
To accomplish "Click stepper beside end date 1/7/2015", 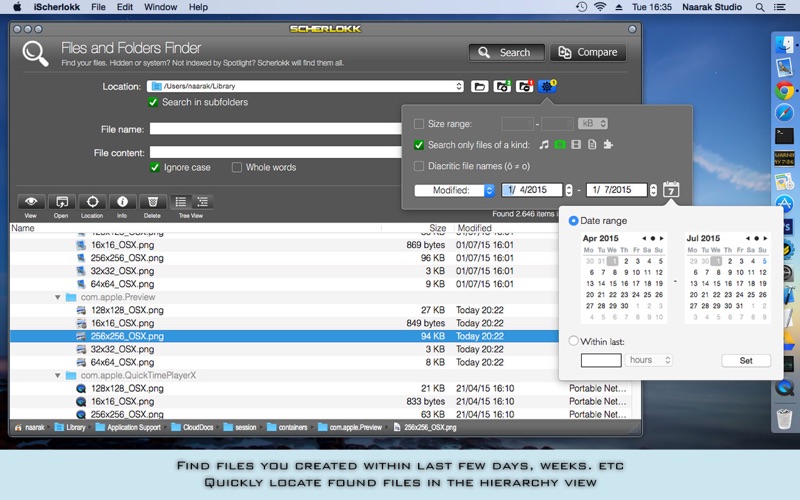I will coord(653,190).
